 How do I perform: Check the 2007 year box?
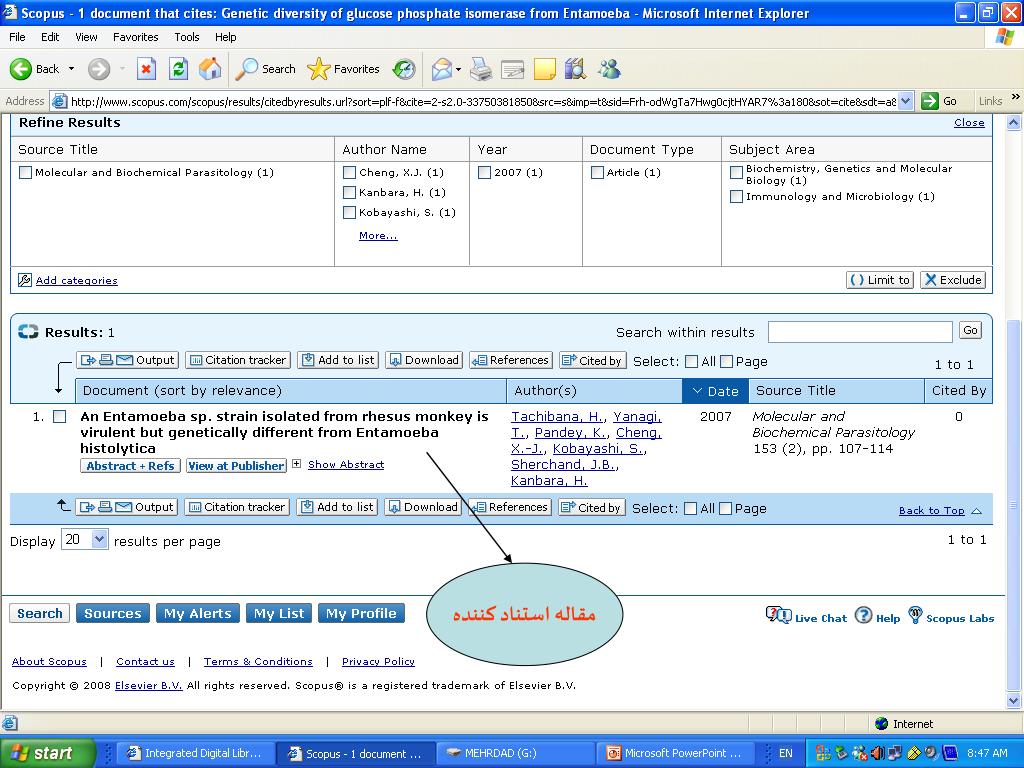(x=485, y=172)
